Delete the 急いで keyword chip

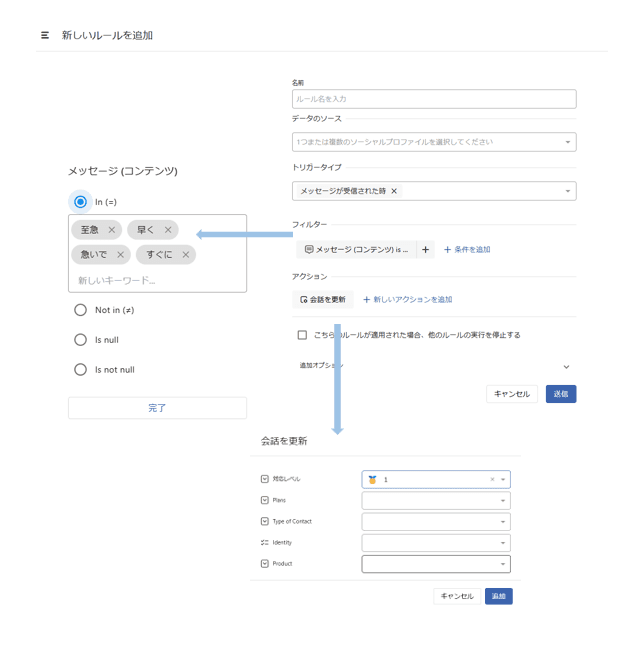point(121,255)
